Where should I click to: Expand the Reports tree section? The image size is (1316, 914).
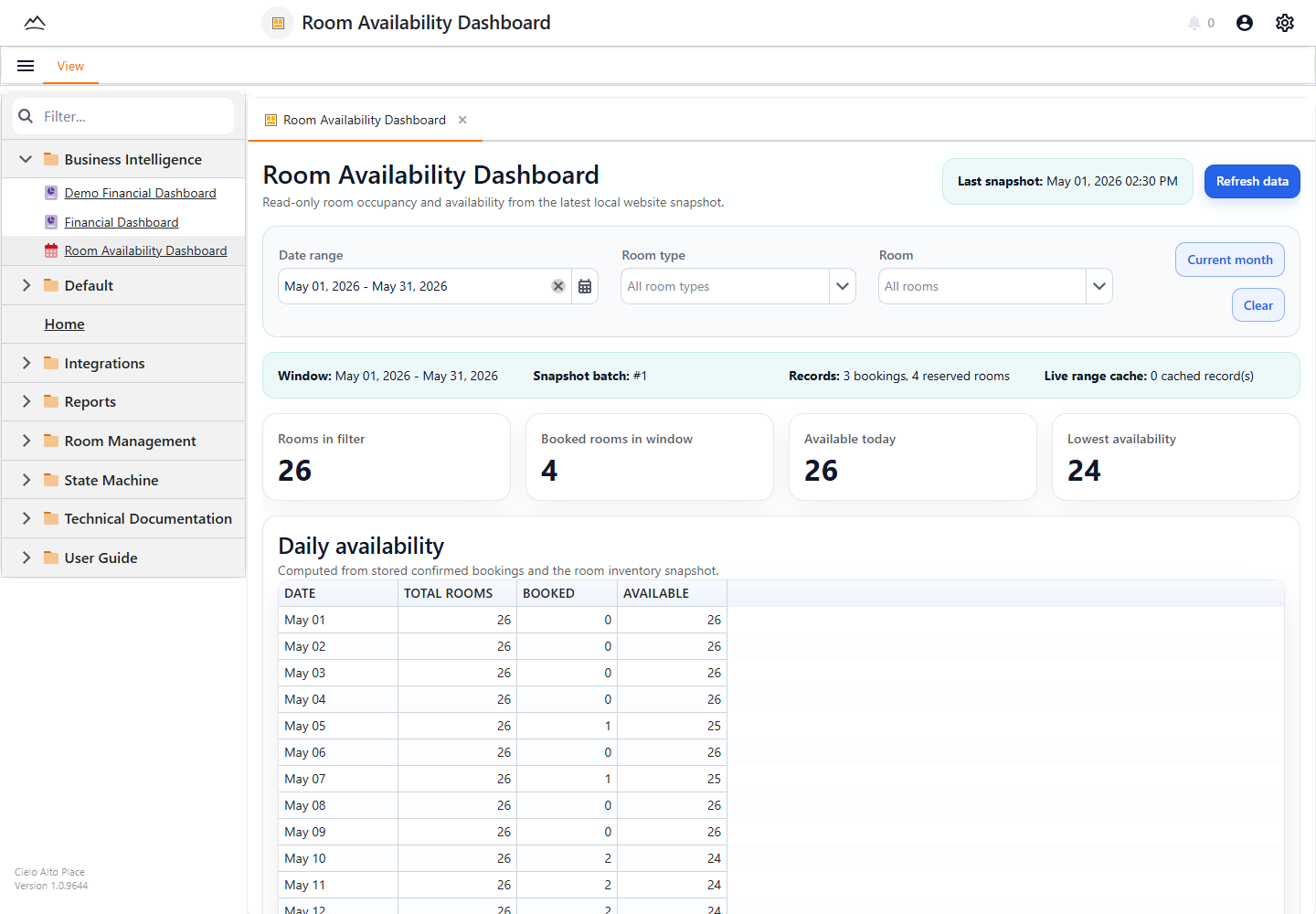(26, 401)
